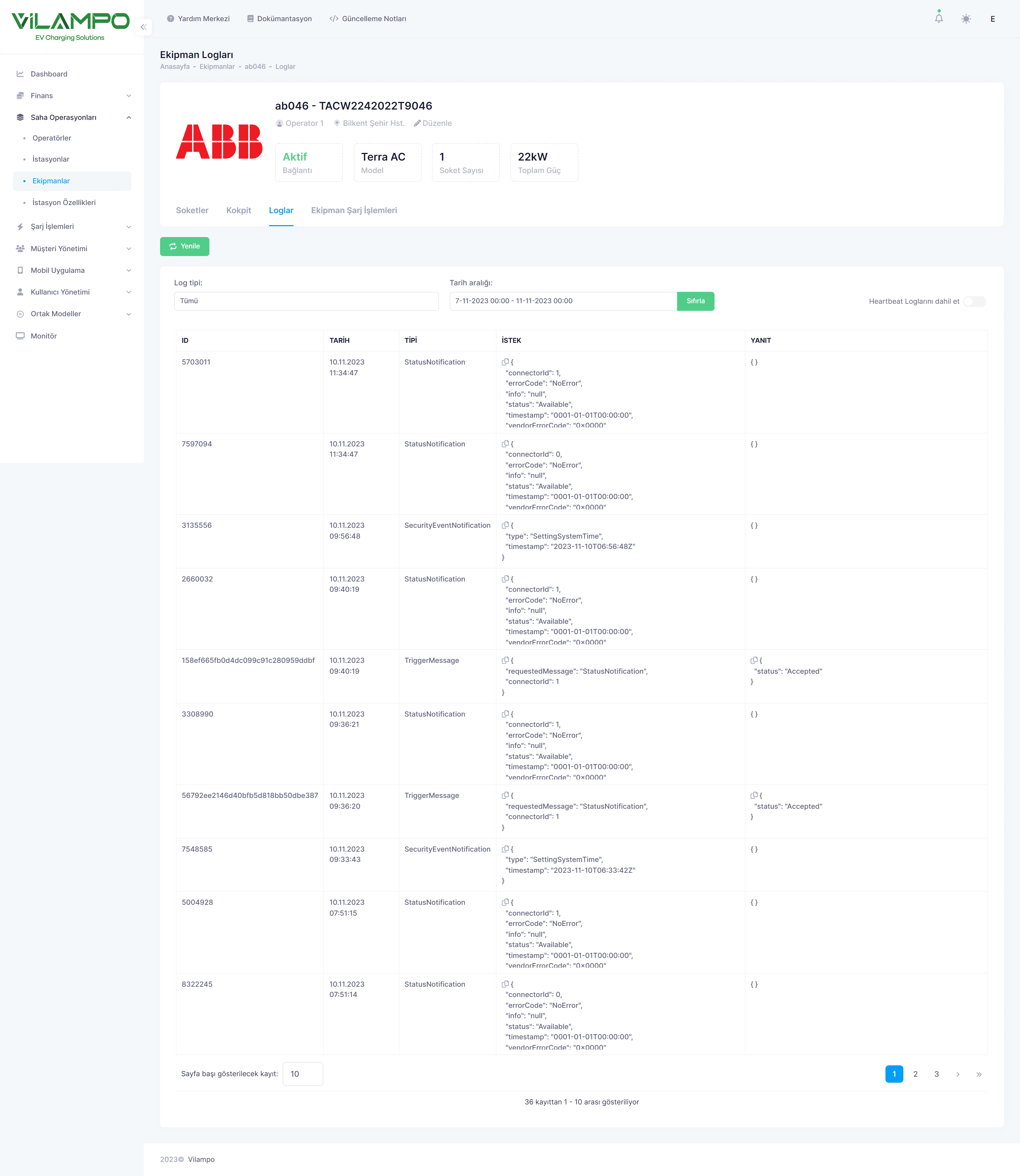
Task: Copy response JSON of log 56792ee2146d40bfb5d818bb50dbe387
Action: pos(754,795)
